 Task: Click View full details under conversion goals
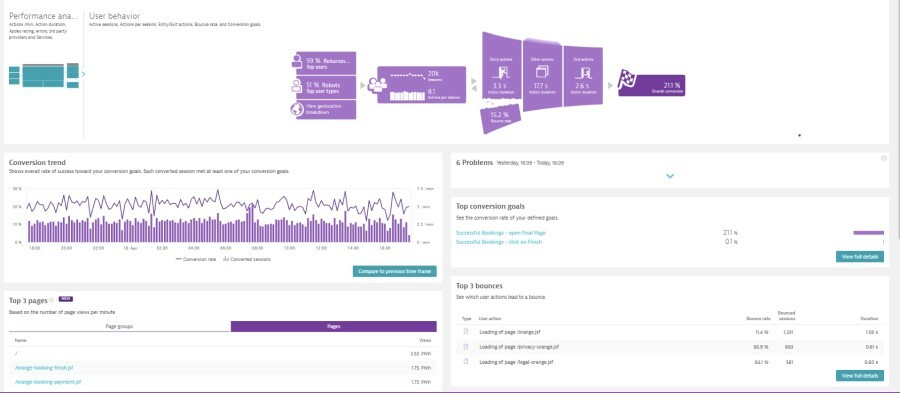tap(860, 257)
